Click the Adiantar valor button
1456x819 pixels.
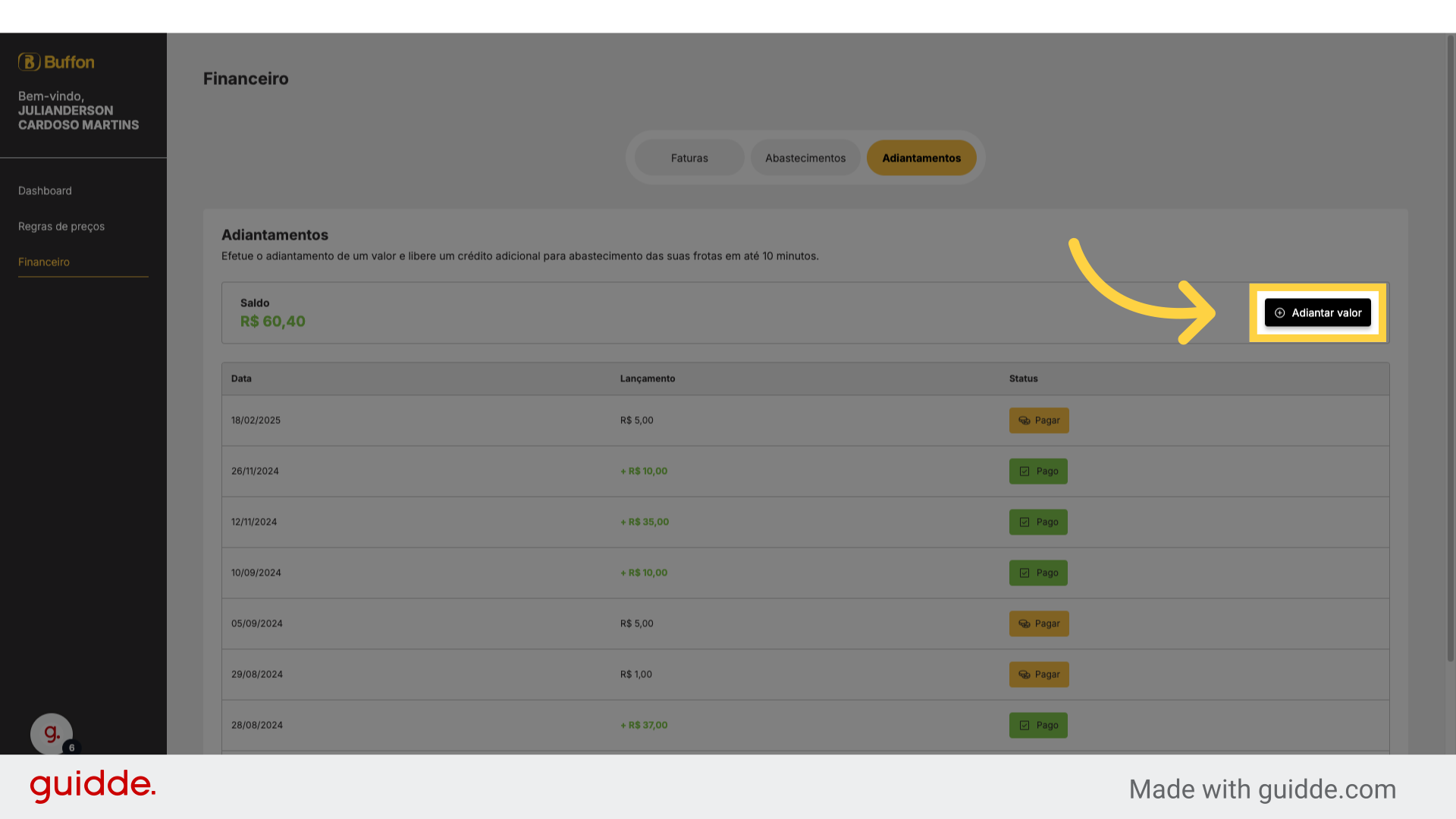point(1317,312)
